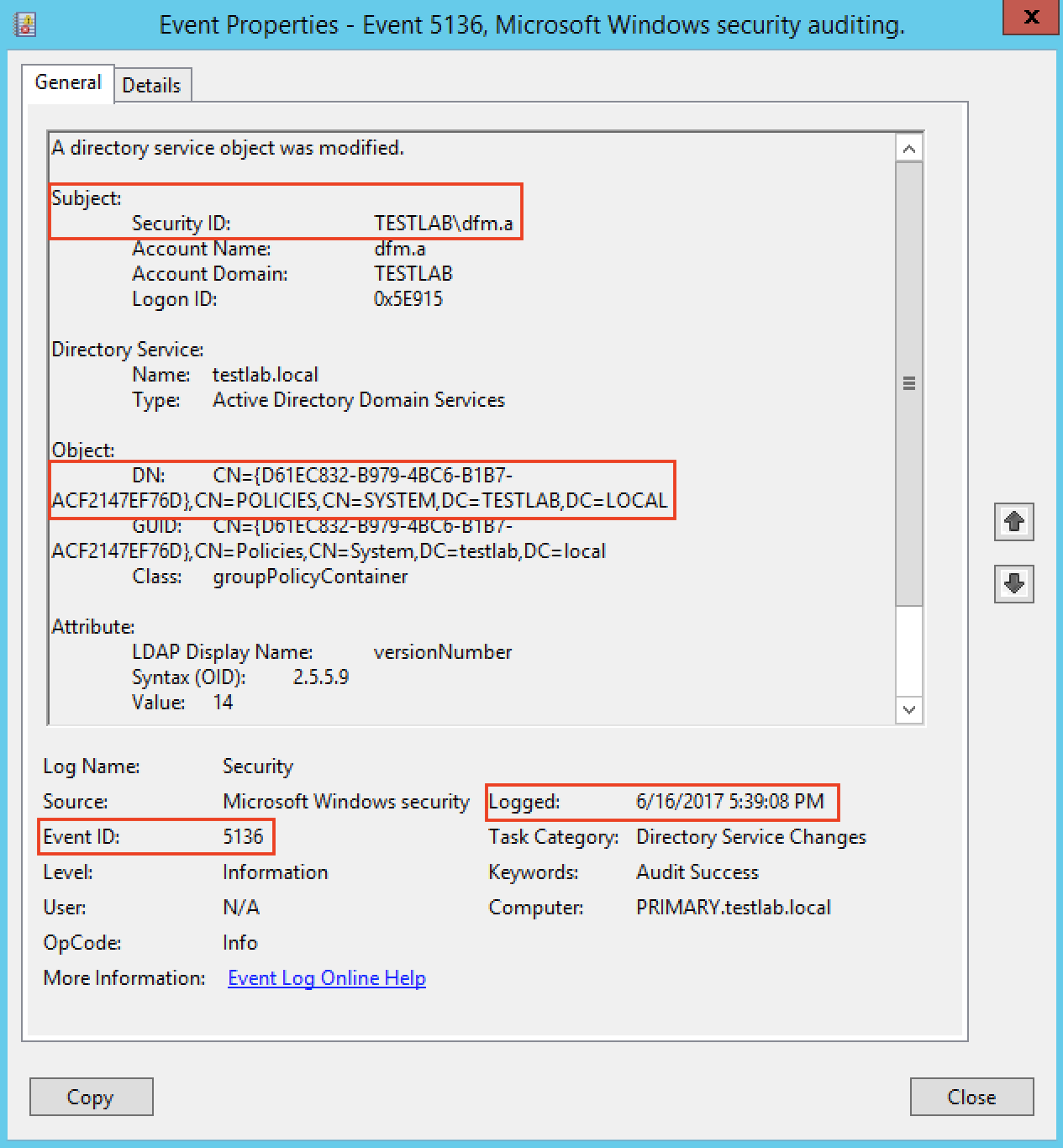Click the Event ID value 5136
This screenshot has width=1063, height=1148.
[x=243, y=837]
